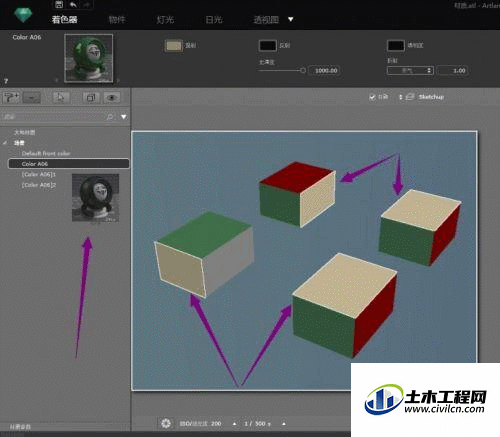Open render settings with the gear icon

166,423
